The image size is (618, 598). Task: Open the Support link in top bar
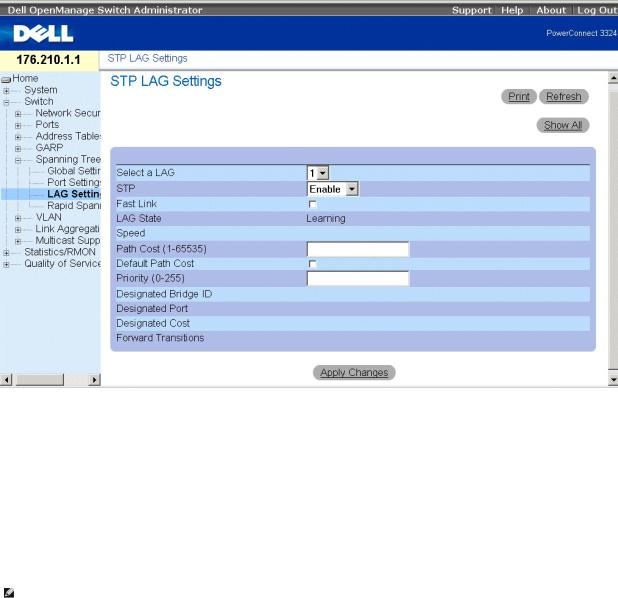[471, 10]
